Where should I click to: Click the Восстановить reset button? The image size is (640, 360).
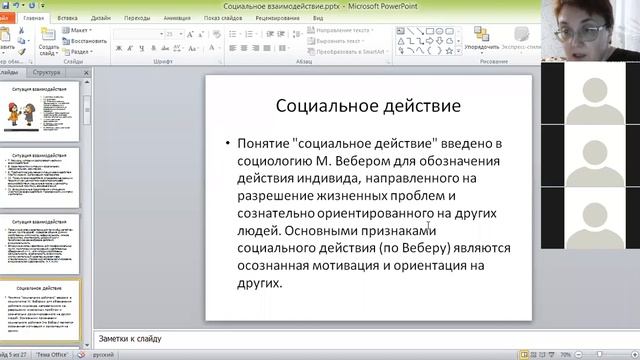84,41
